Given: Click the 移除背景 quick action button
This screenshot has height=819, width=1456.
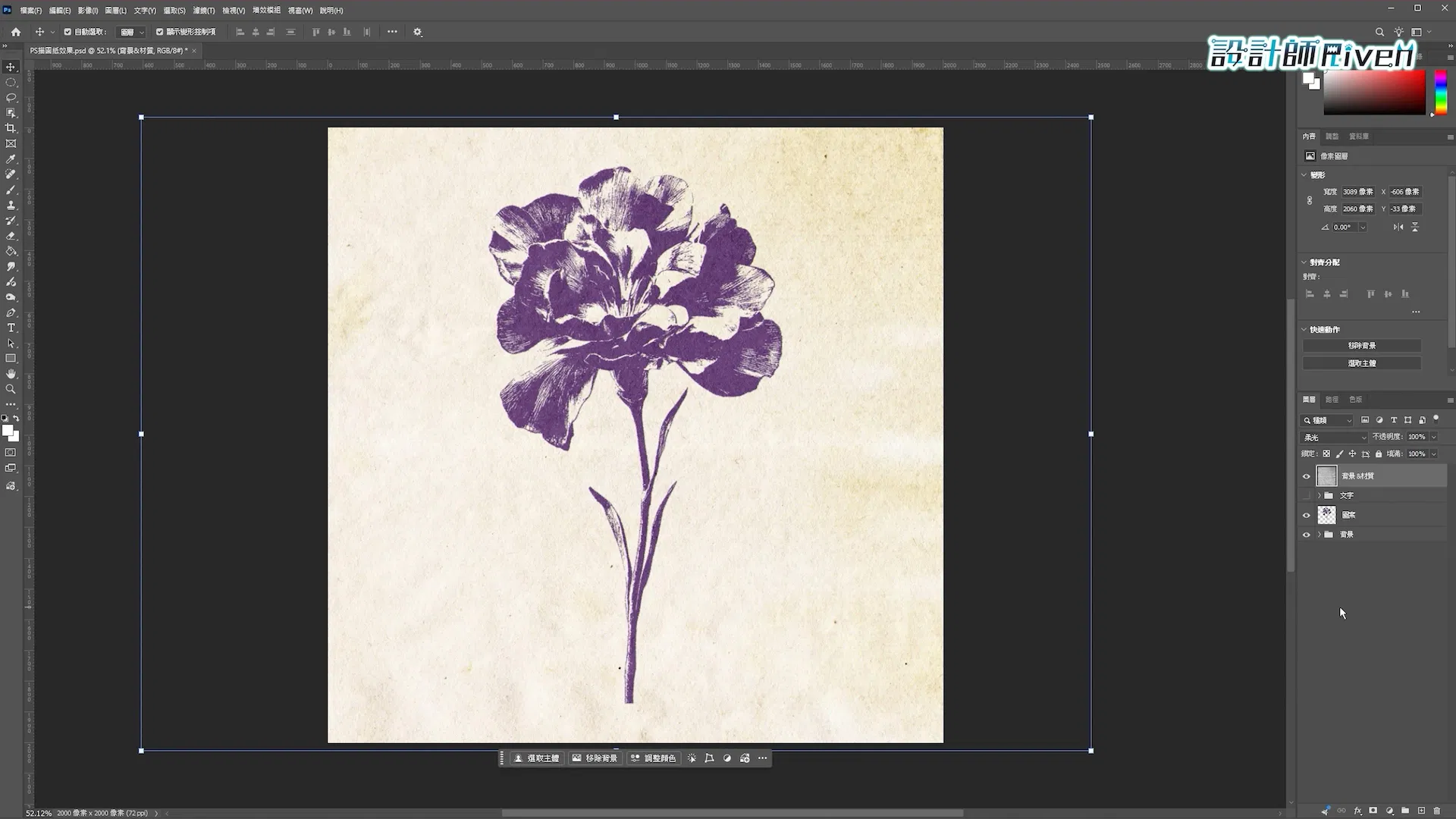Looking at the screenshot, I should tap(1362, 346).
